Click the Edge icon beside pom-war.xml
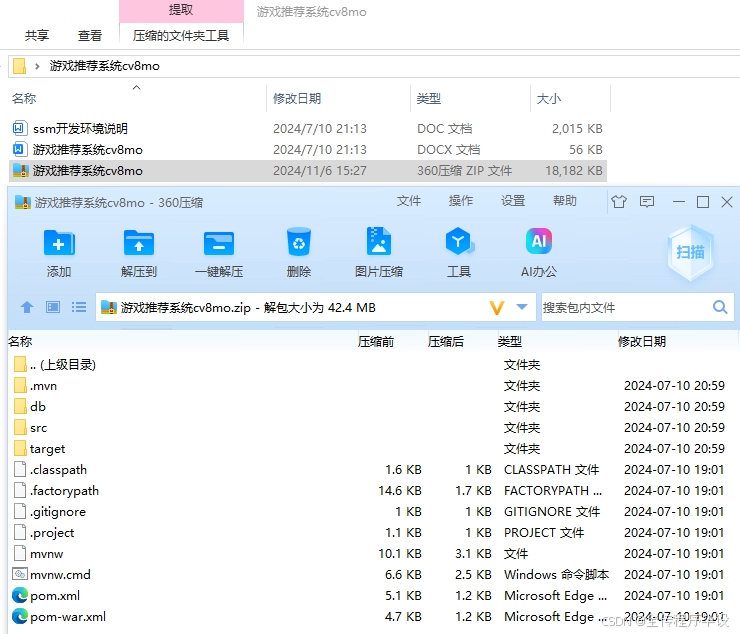This screenshot has height=634, width=740. tap(20, 617)
